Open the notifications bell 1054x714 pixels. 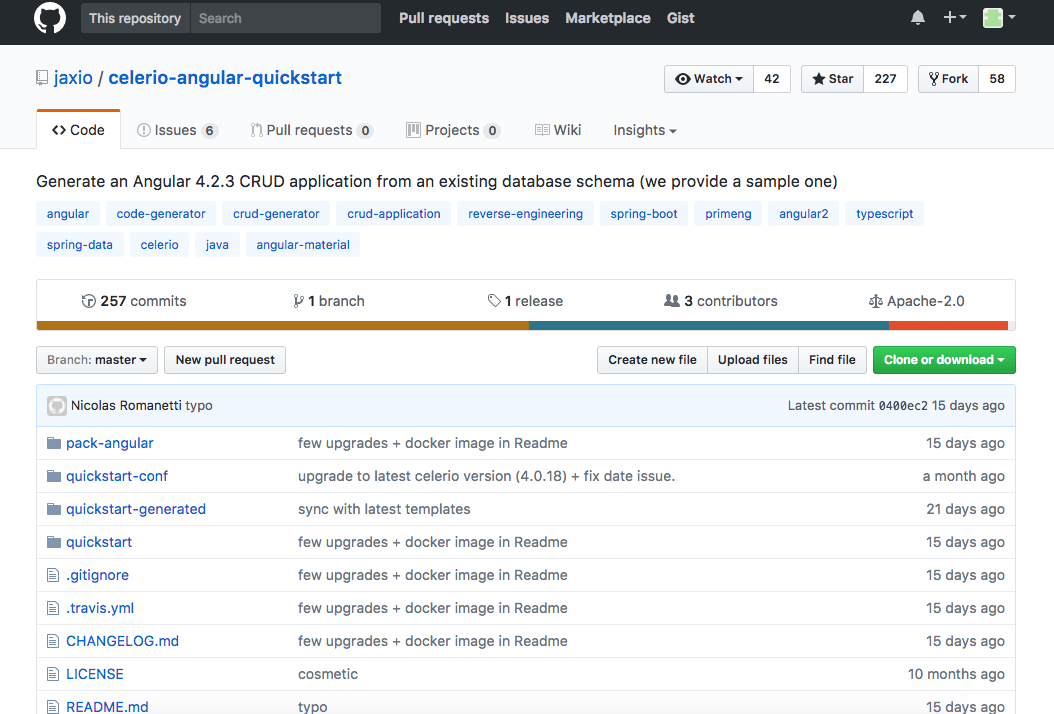(x=918, y=17)
